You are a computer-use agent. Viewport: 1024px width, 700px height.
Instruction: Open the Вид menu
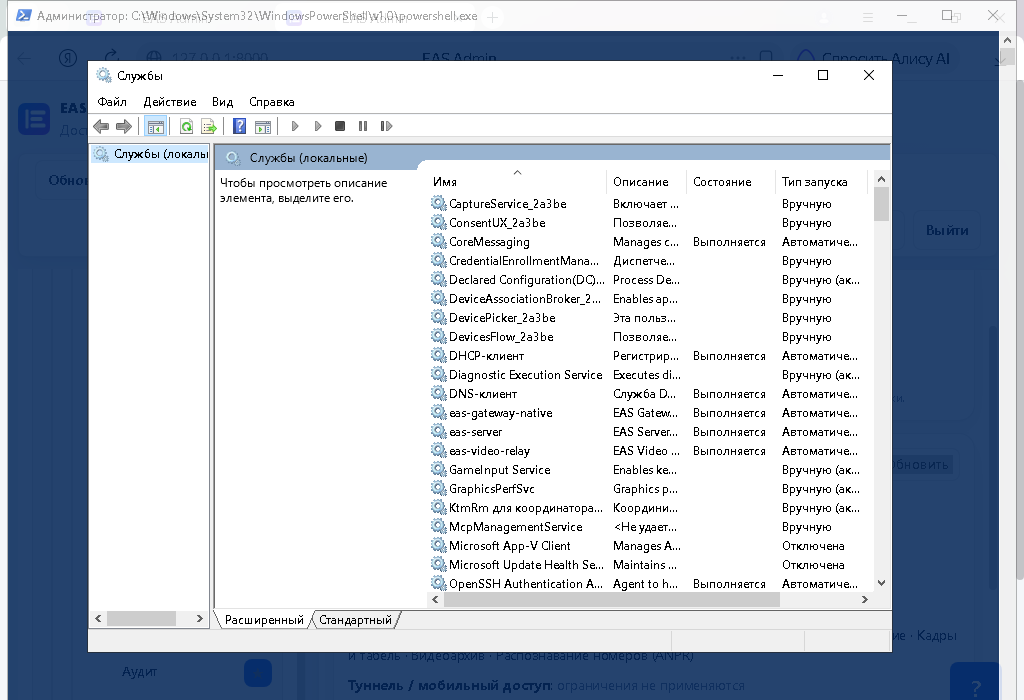click(x=223, y=102)
